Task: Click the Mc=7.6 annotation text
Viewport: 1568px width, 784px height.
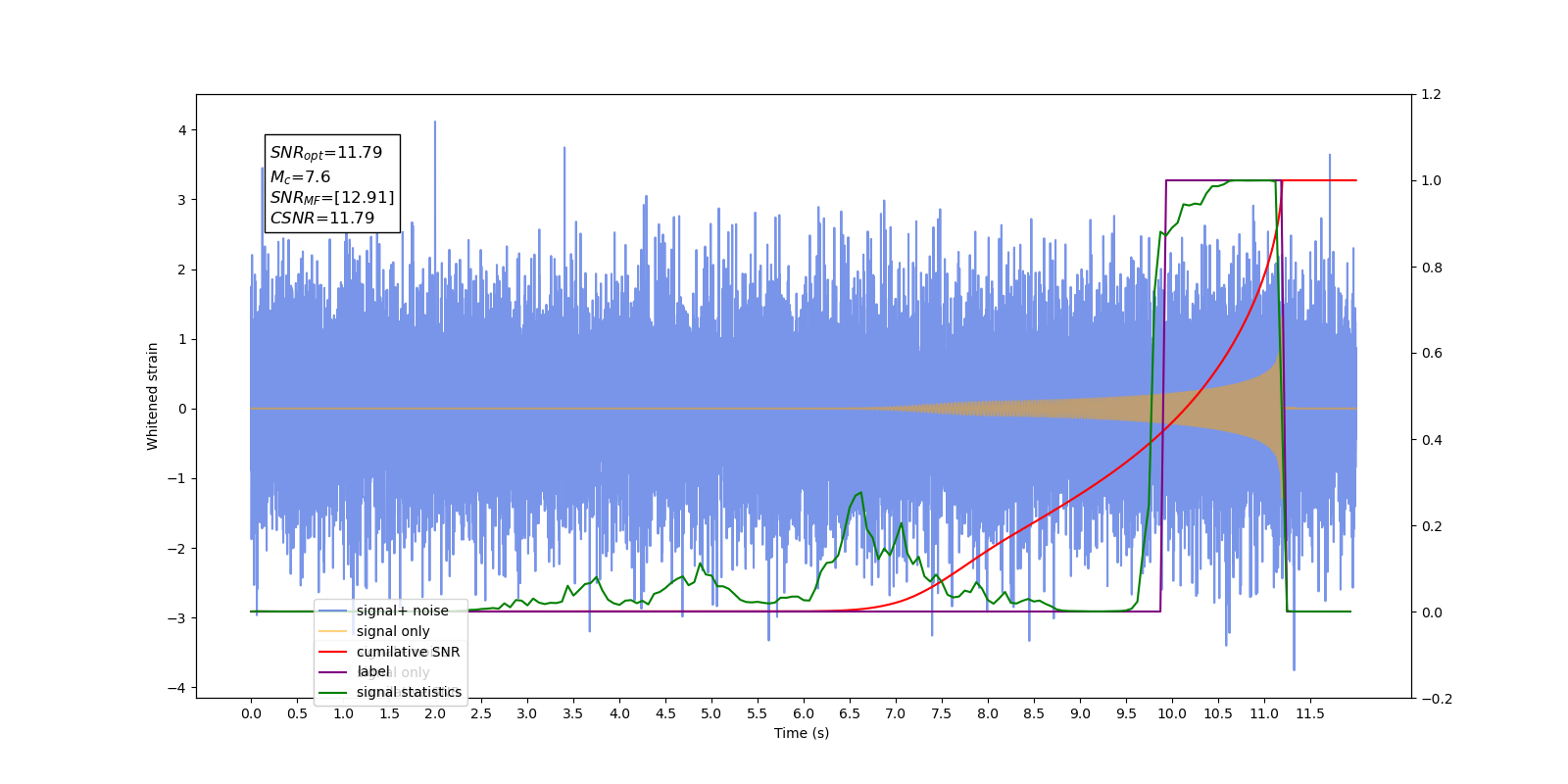Action: 300,177
